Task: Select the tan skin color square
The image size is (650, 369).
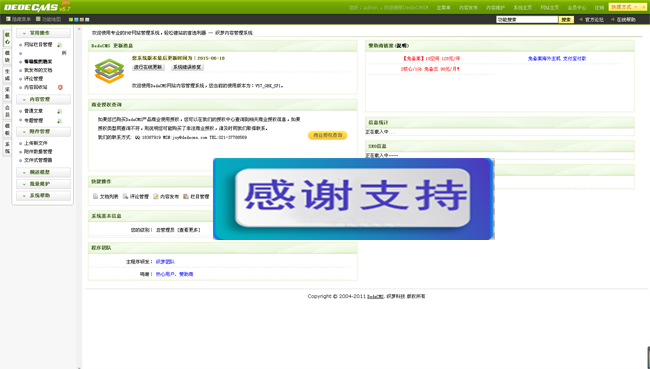Action: coord(82,19)
